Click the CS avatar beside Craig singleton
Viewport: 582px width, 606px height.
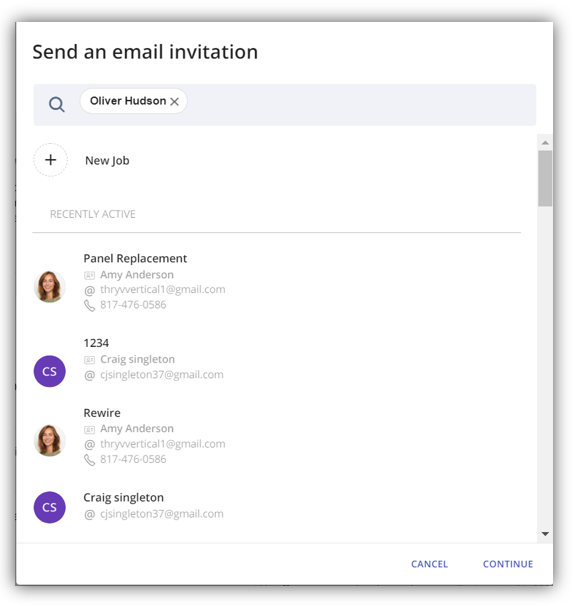(x=49, y=507)
